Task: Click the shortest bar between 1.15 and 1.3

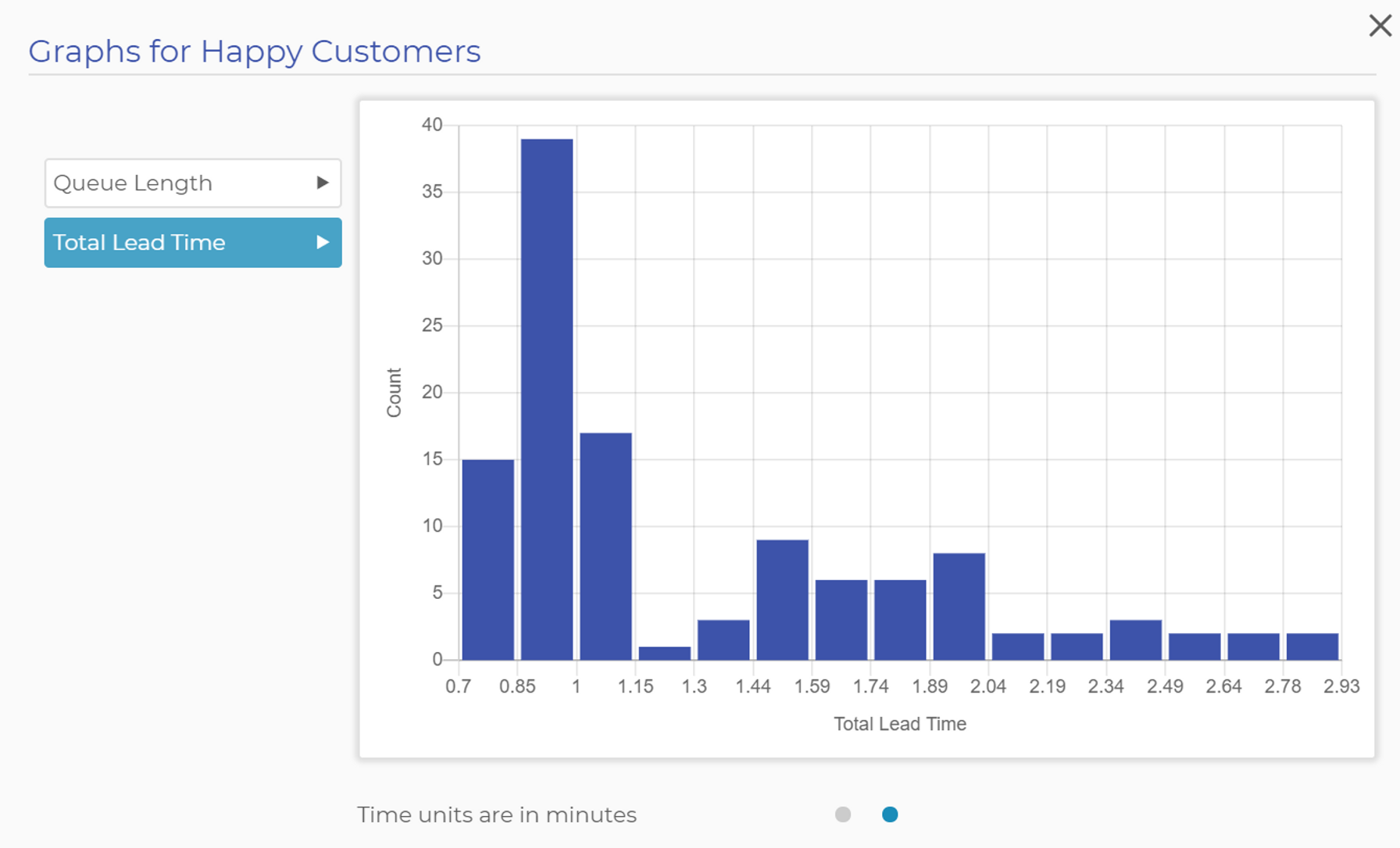Action: click(665, 653)
